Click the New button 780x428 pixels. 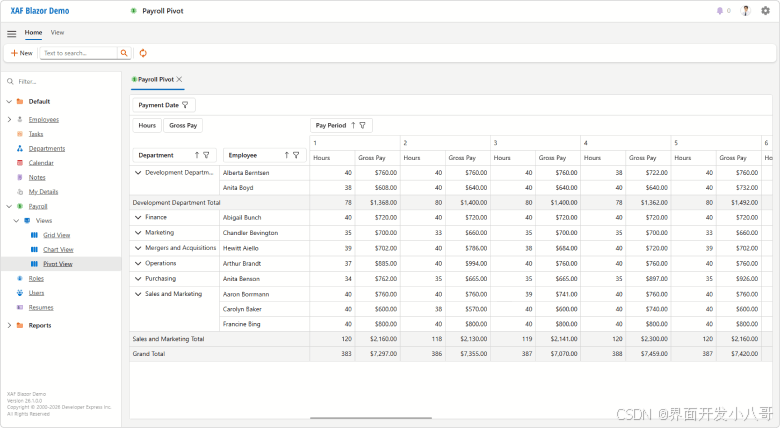[x=22, y=53]
